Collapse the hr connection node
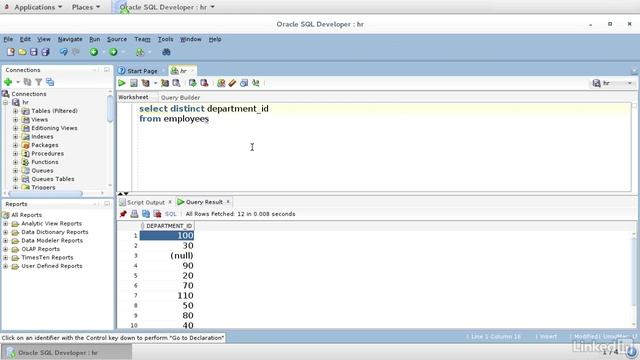This screenshot has height=360, width=640. tap(5, 102)
